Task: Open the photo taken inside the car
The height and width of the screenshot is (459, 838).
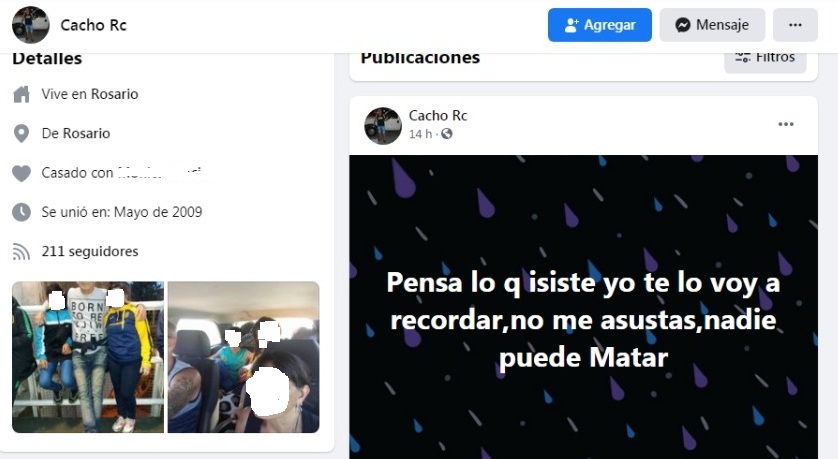Action: coord(244,357)
